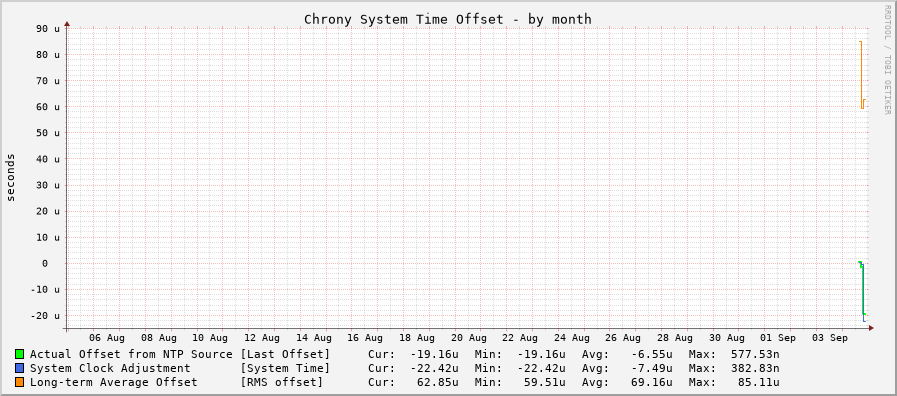Click the Avg value 69.16u

pos(652,382)
